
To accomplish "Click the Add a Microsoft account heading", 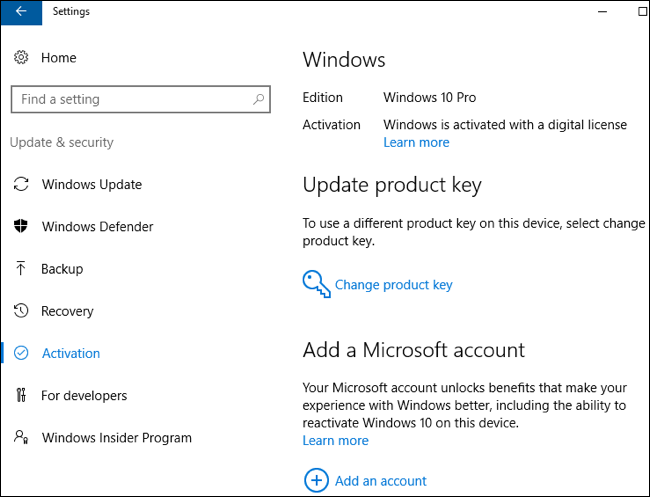I will coord(414,350).
